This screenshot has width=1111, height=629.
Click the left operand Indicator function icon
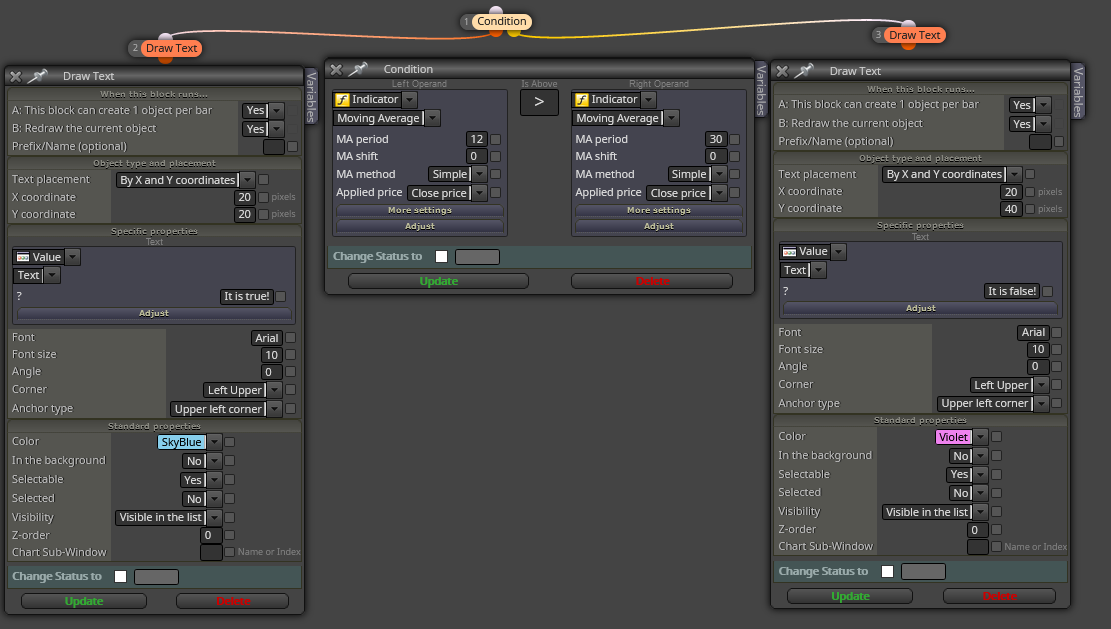pos(342,100)
